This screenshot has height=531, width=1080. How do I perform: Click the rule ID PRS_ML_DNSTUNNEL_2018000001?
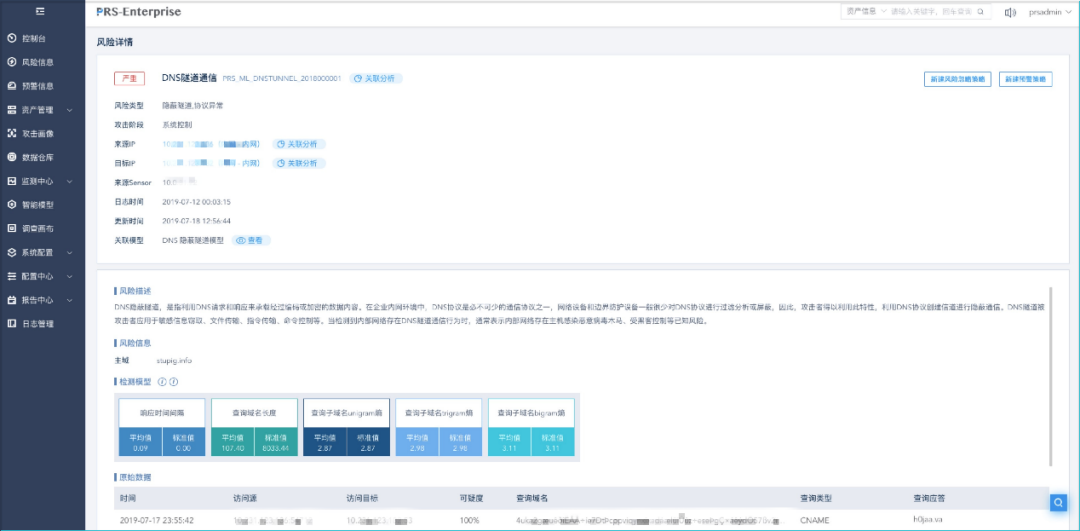282,79
